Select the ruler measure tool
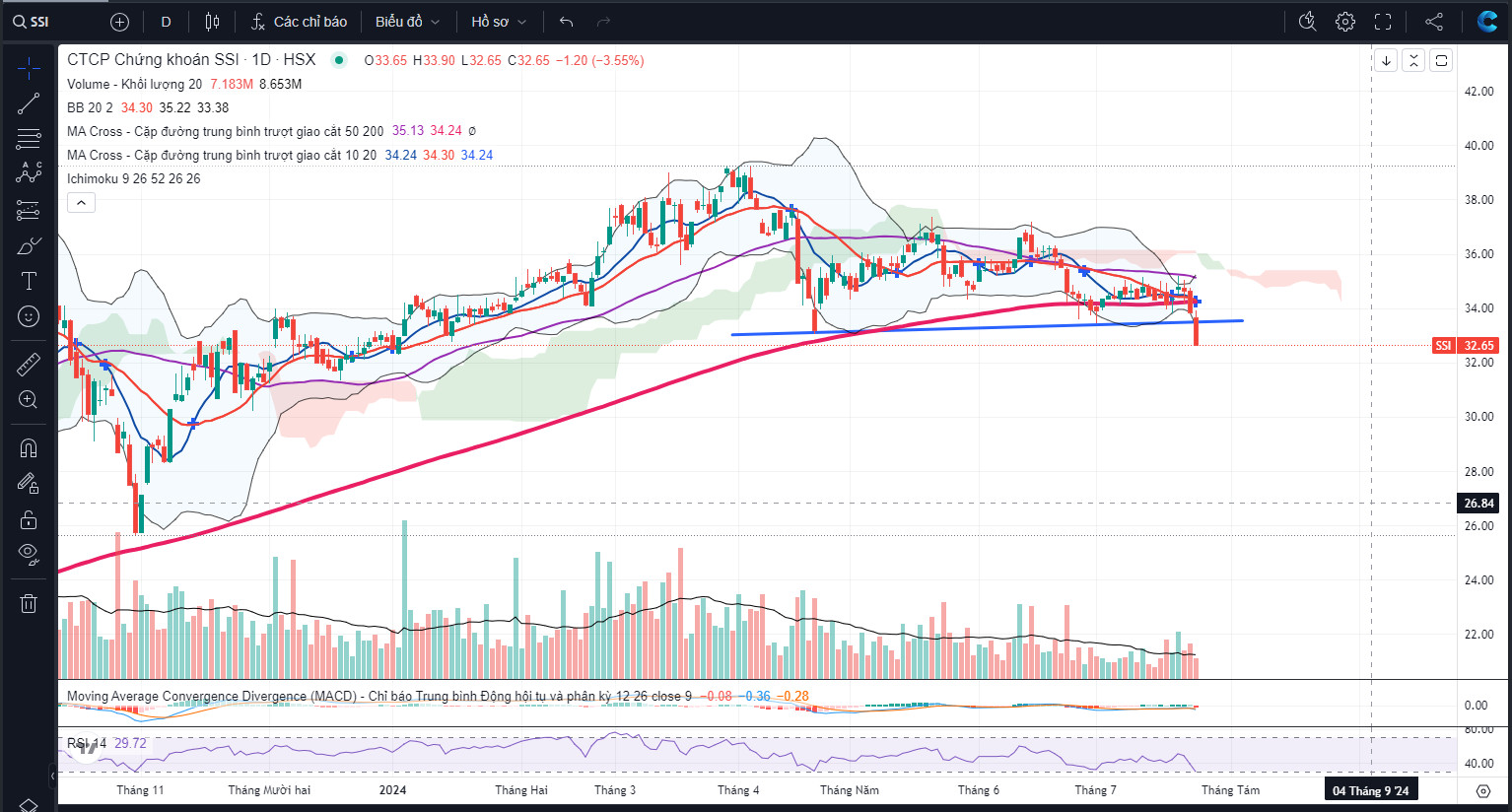Screen dimensions: 1512x812 (x=29, y=364)
